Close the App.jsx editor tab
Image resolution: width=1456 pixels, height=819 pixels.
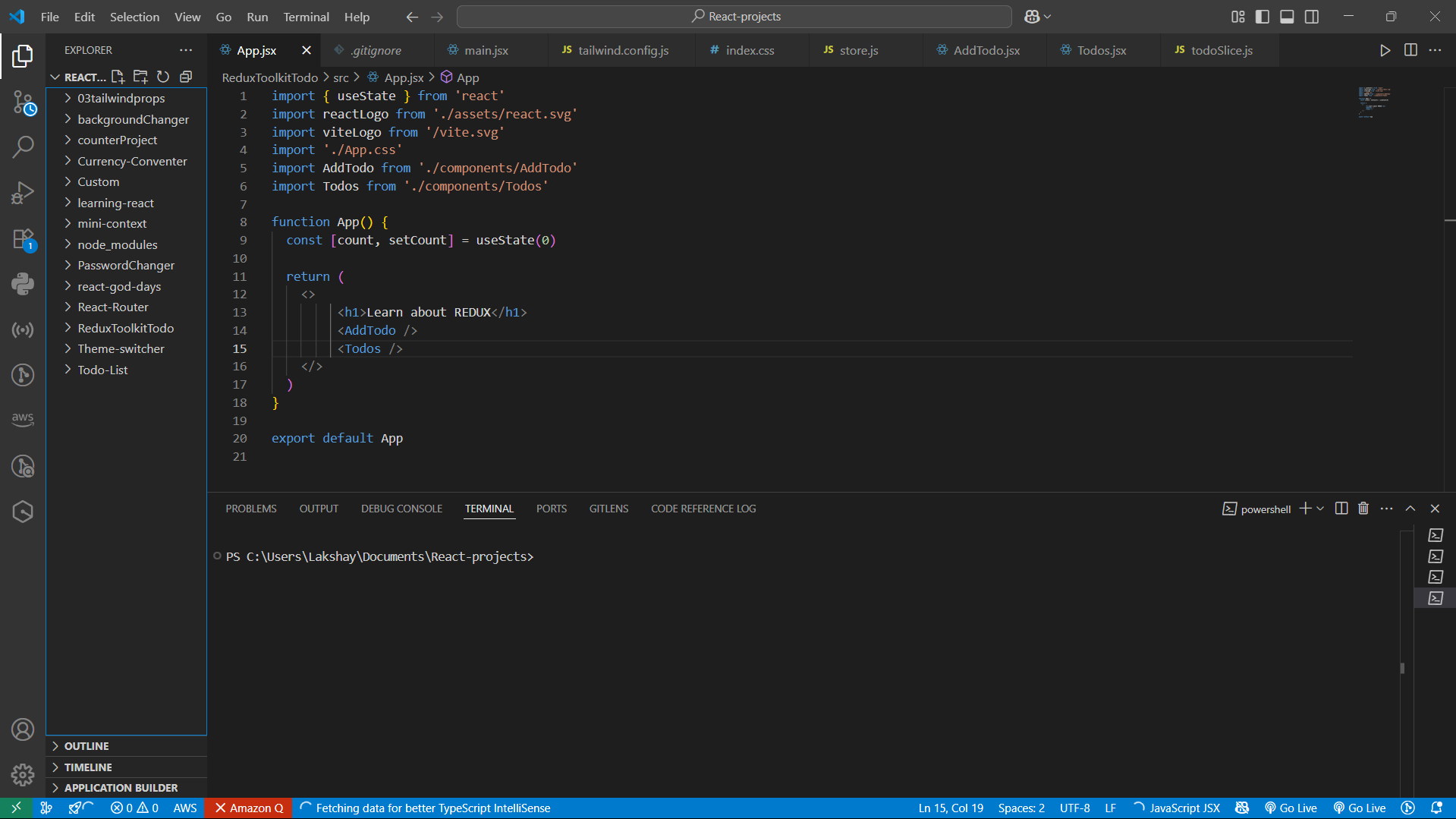coord(307,50)
